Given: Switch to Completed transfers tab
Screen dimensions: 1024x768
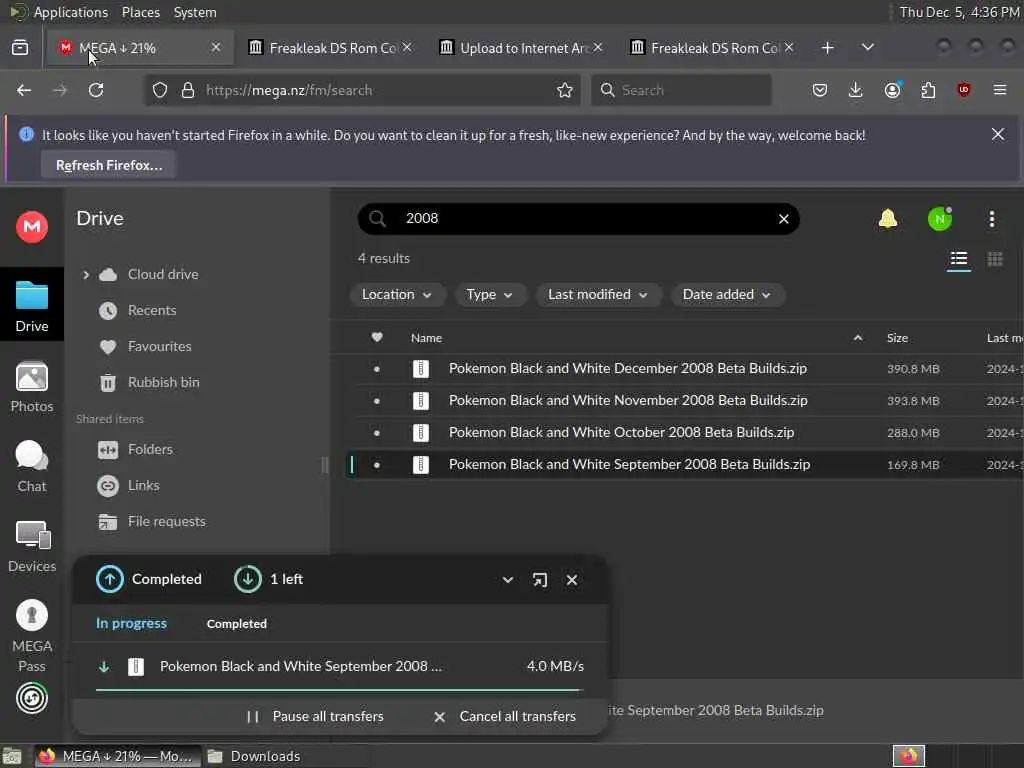Looking at the screenshot, I should tap(236, 624).
